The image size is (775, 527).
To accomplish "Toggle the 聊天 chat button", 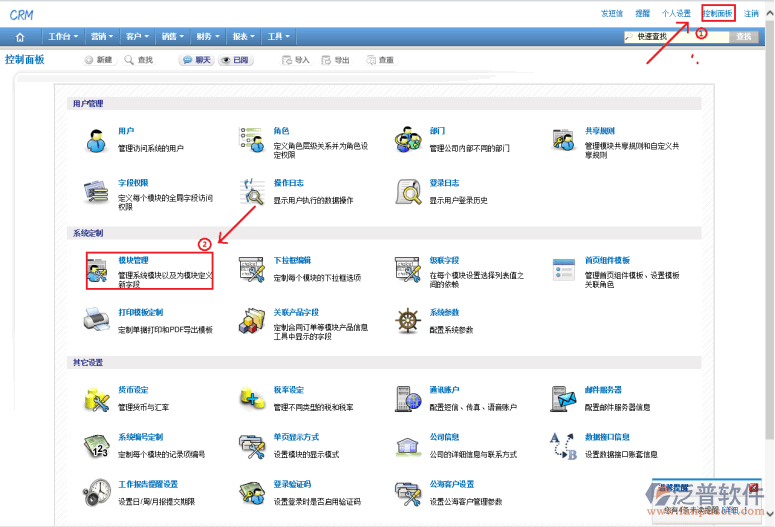I will pos(196,60).
